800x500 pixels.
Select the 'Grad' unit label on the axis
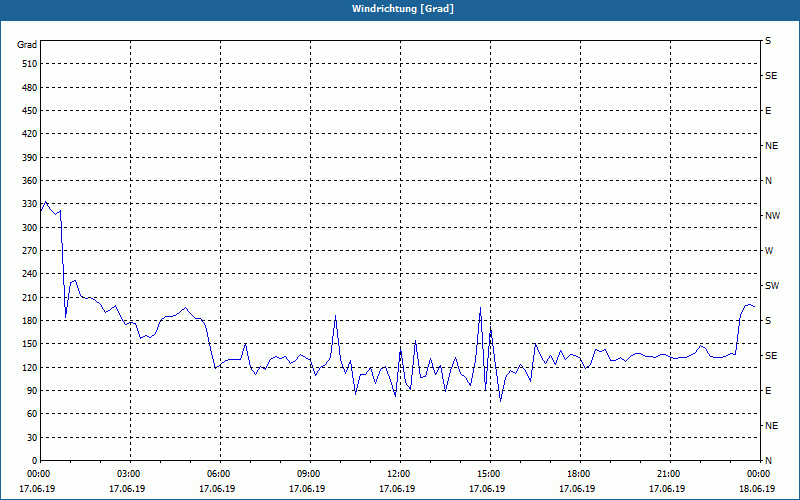coord(27,45)
